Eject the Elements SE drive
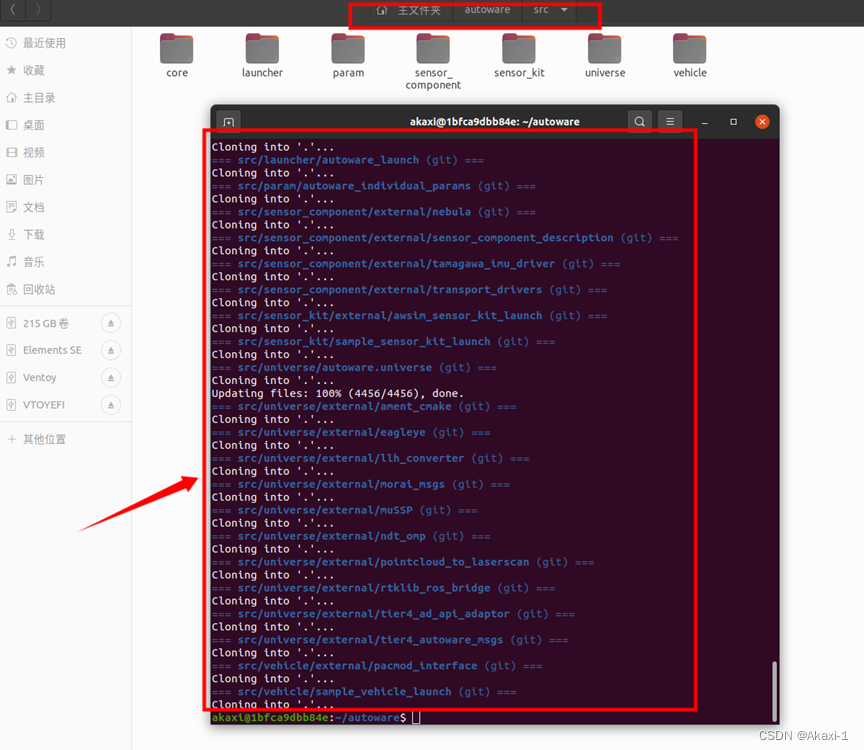 pos(111,350)
